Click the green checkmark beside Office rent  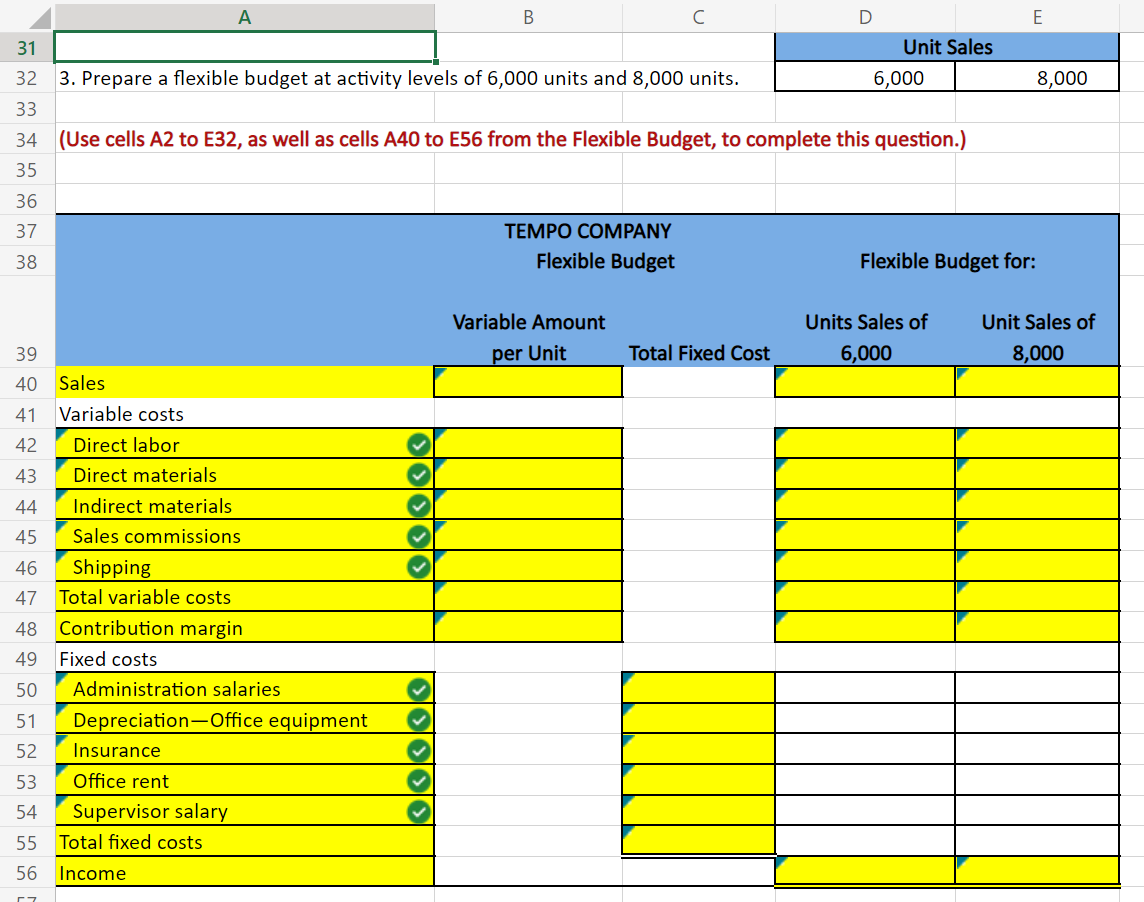[419, 781]
